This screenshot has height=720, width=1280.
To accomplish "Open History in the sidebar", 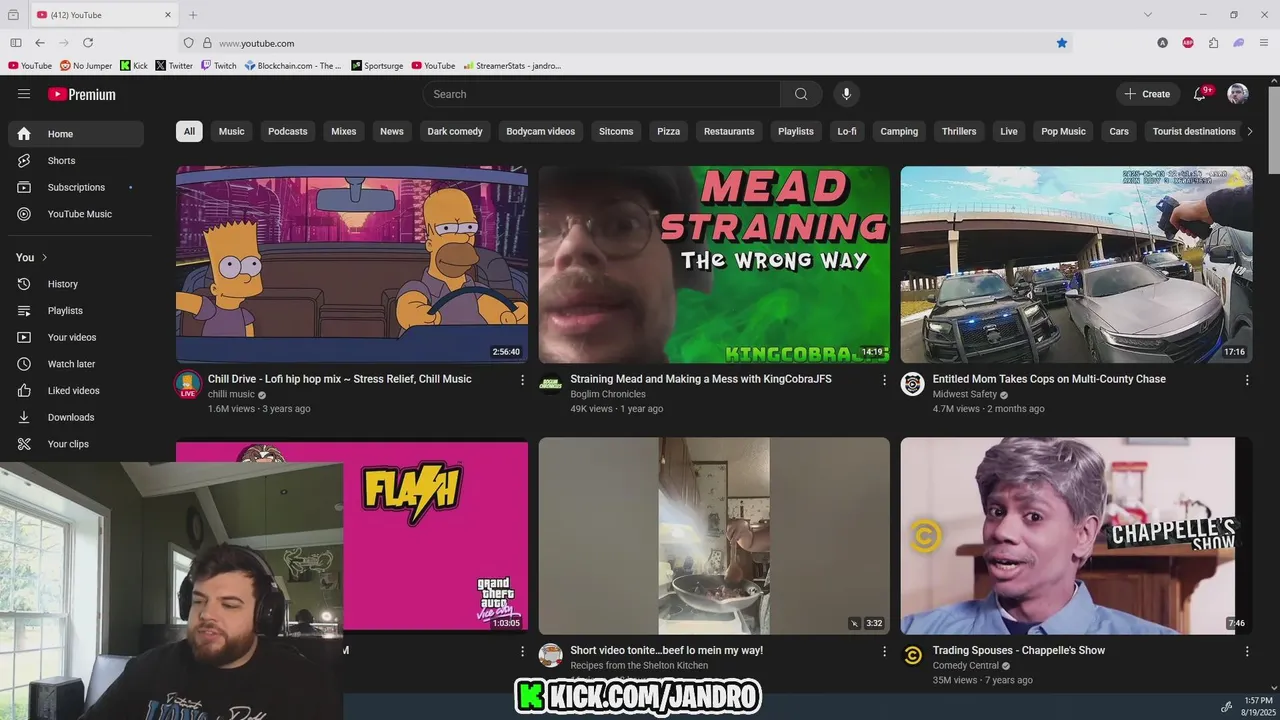I will (76, 284).
